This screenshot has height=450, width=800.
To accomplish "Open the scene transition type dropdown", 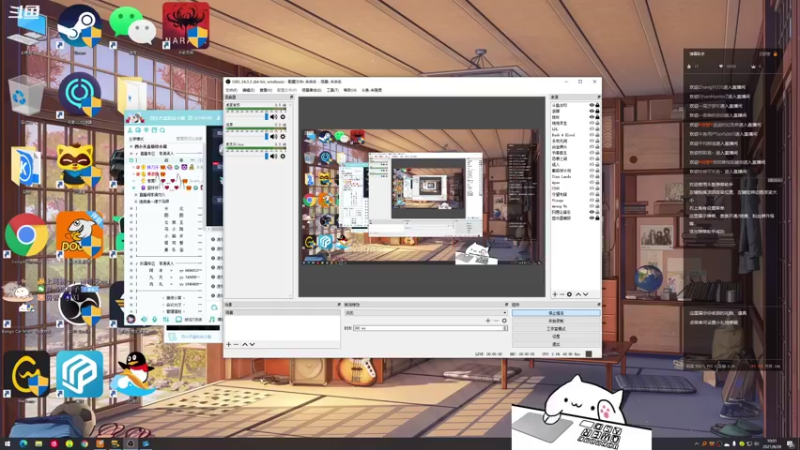I will [426, 313].
